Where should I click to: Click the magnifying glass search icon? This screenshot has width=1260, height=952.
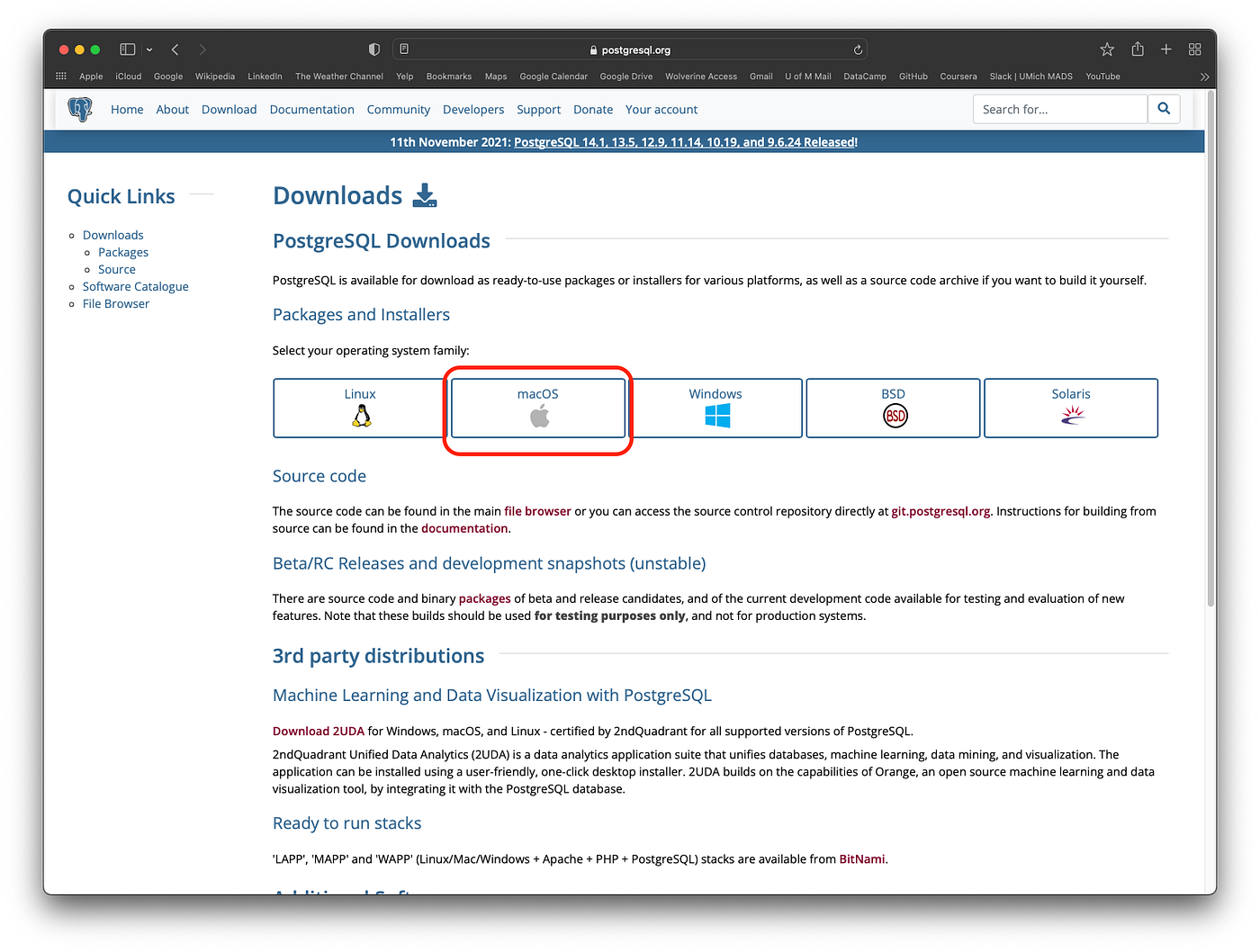point(1164,109)
